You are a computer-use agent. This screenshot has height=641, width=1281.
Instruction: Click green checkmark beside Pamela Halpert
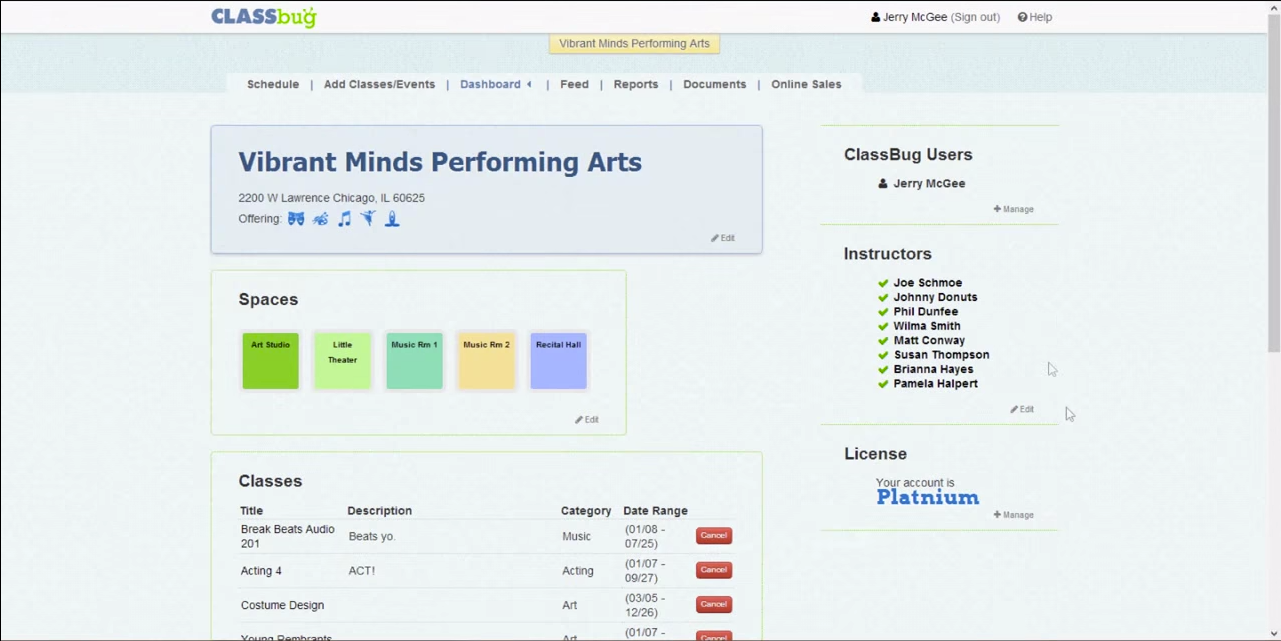coord(883,384)
